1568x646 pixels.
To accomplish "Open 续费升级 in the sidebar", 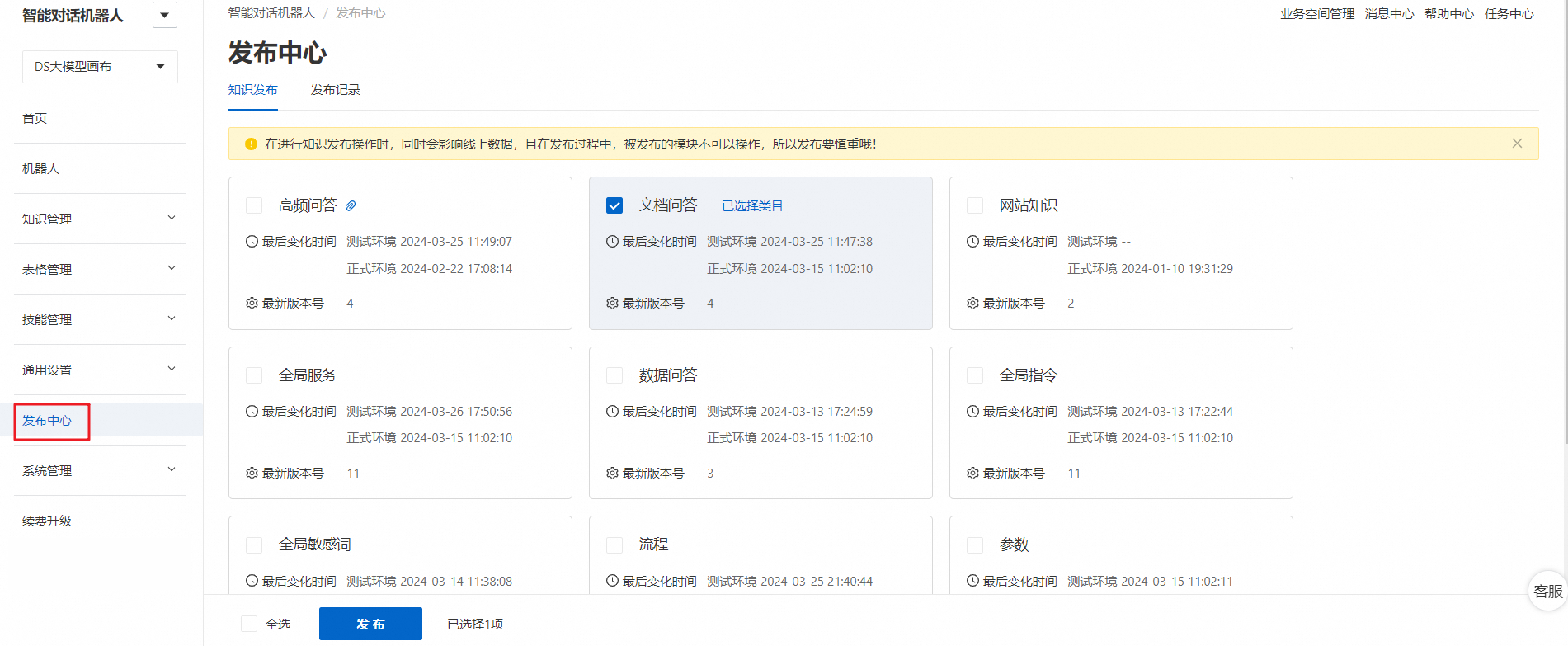I will coord(47,521).
